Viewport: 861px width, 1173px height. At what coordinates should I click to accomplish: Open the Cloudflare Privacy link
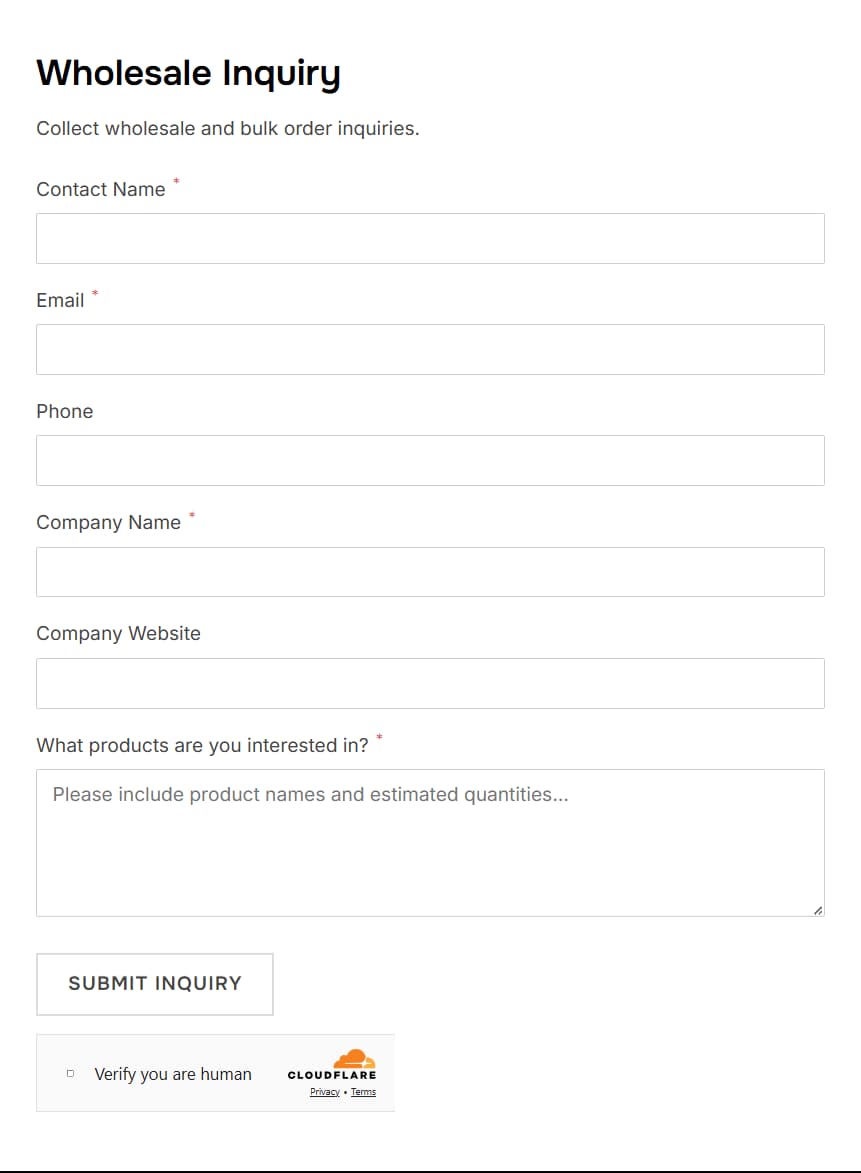tap(324, 1092)
